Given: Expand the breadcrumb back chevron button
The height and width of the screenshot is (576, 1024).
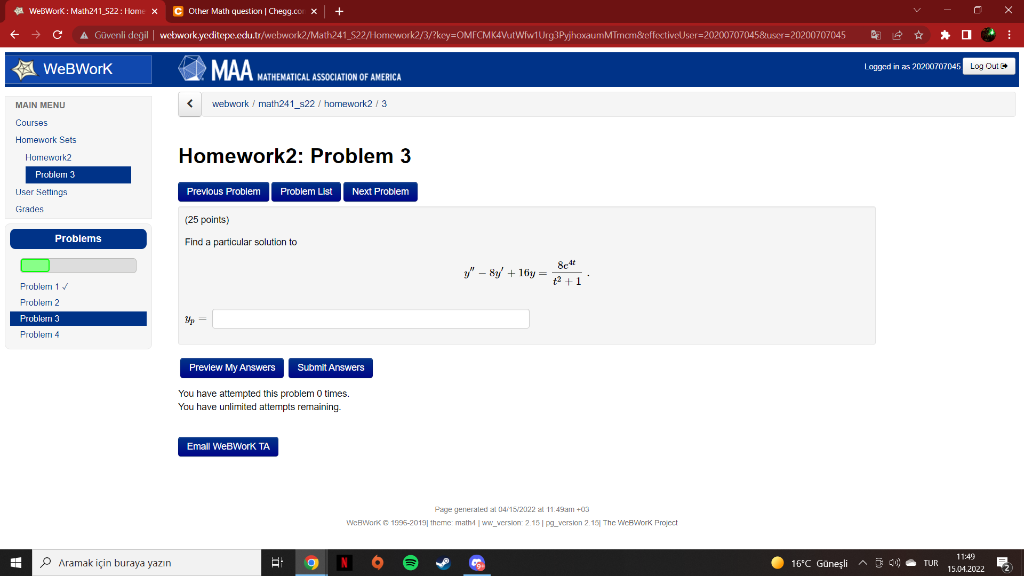Looking at the screenshot, I should pos(189,103).
